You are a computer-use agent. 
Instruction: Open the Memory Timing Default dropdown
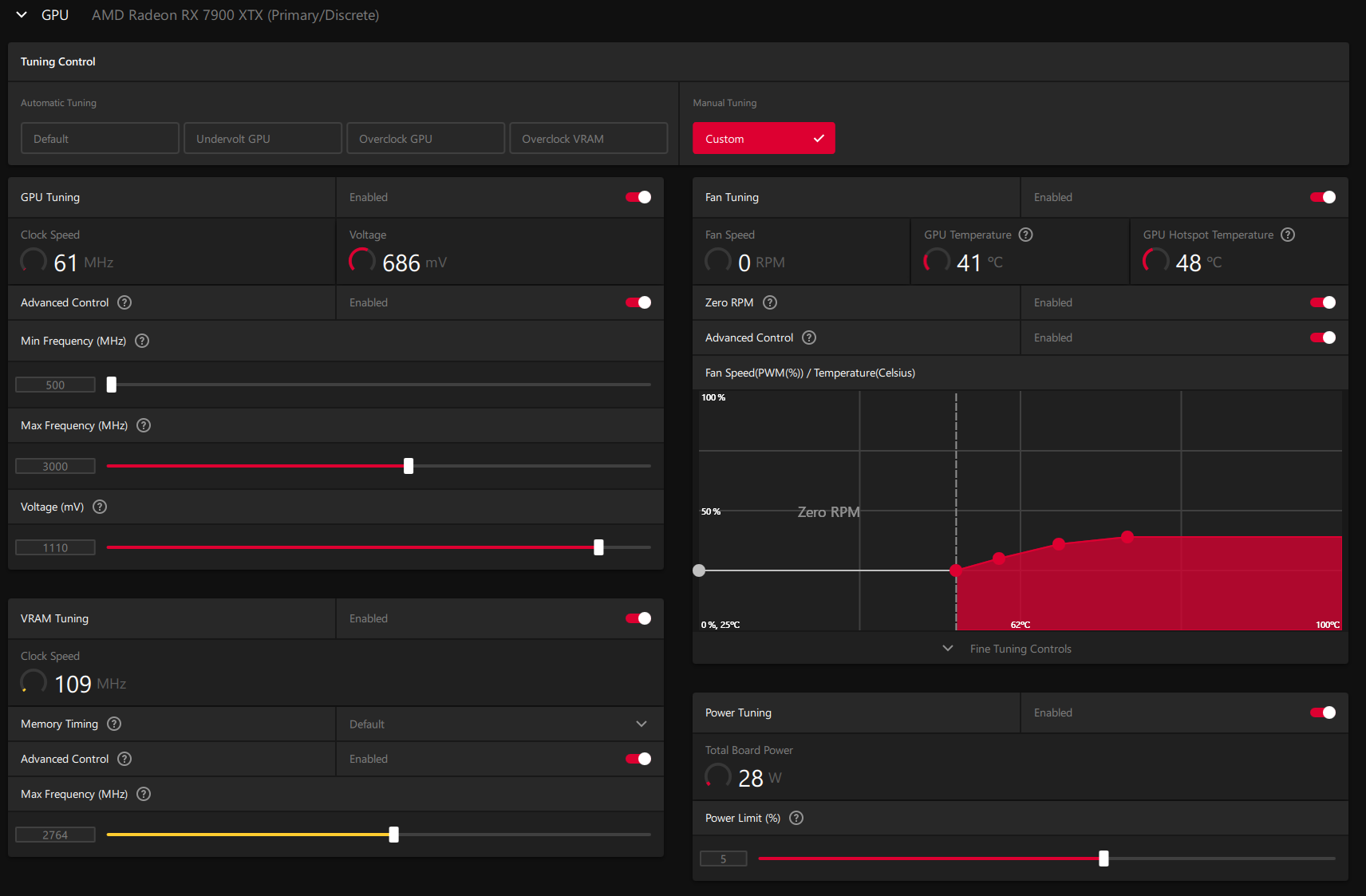click(x=499, y=724)
